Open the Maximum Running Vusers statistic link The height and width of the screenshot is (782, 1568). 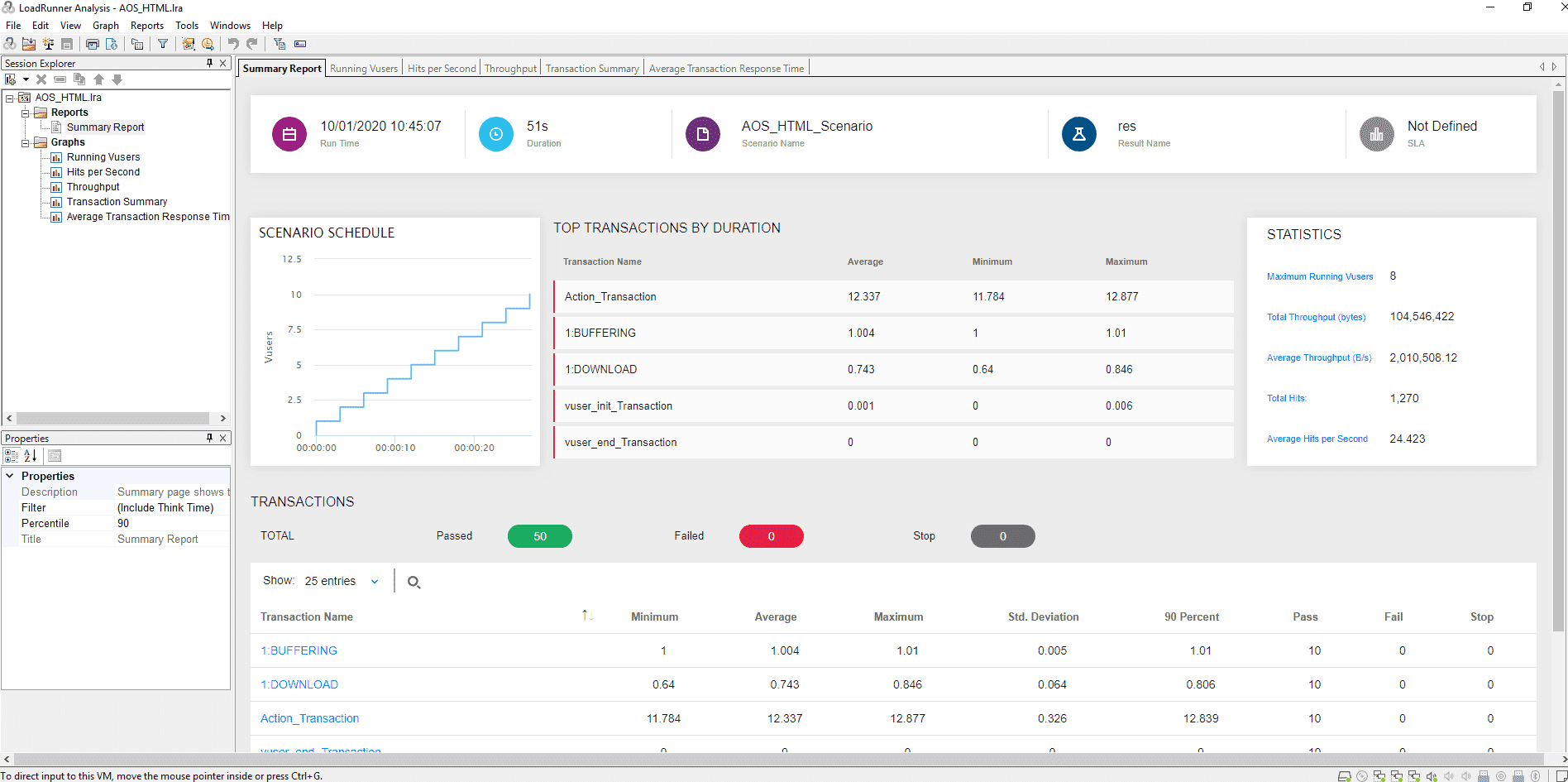tap(1319, 276)
